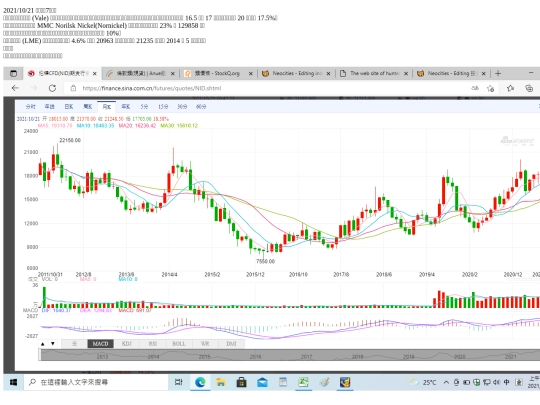Go back using browser back arrow
540x405 pixels.
coord(15,88)
